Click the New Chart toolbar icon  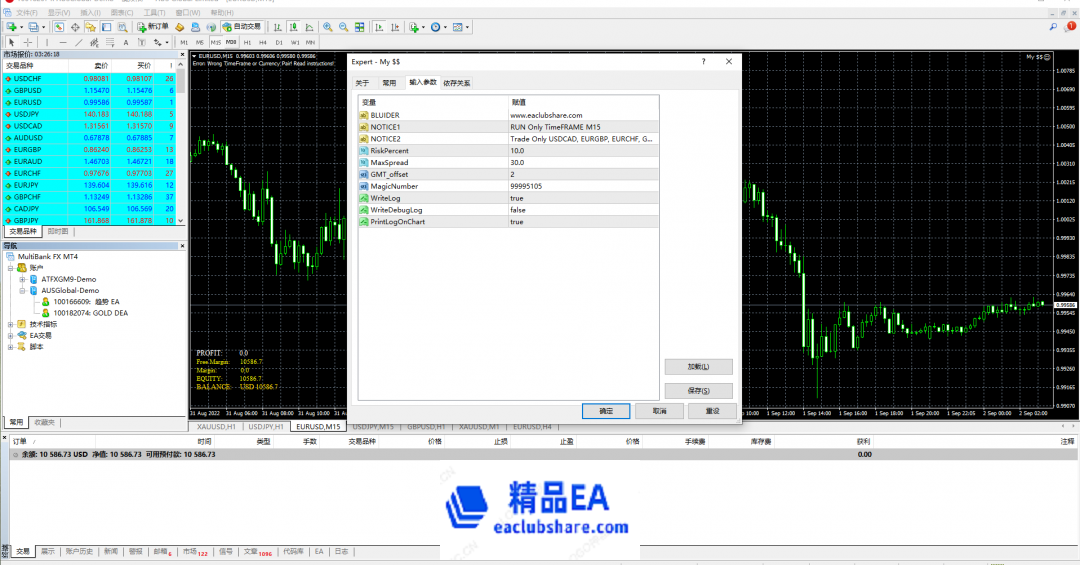(12, 27)
